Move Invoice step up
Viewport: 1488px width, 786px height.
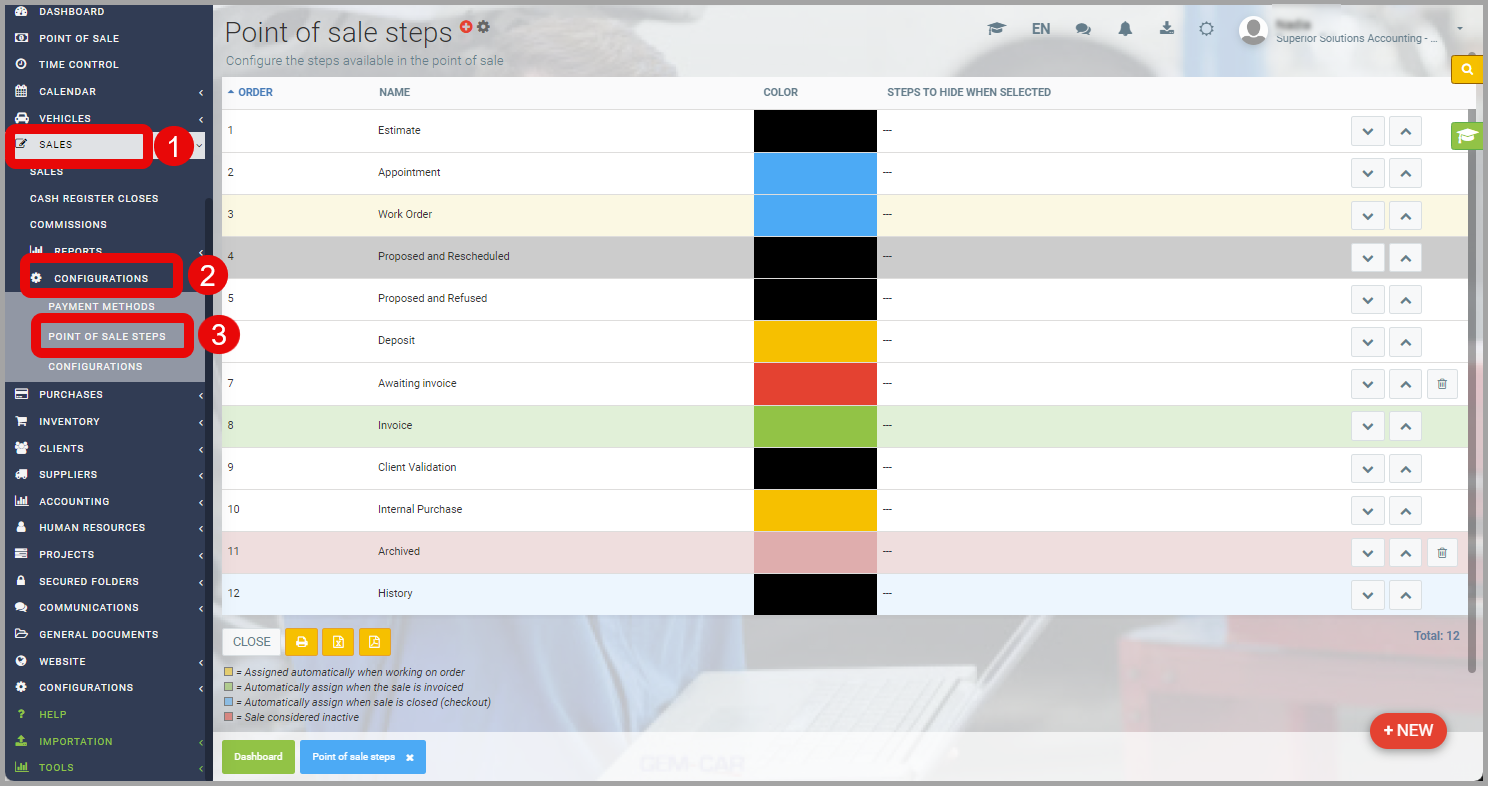pyautogui.click(x=1405, y=426)
